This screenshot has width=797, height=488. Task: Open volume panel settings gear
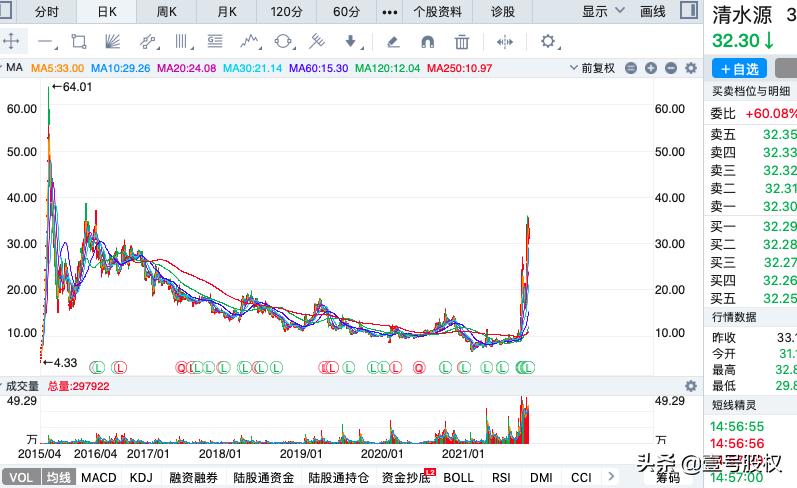[x=691, y=386]
